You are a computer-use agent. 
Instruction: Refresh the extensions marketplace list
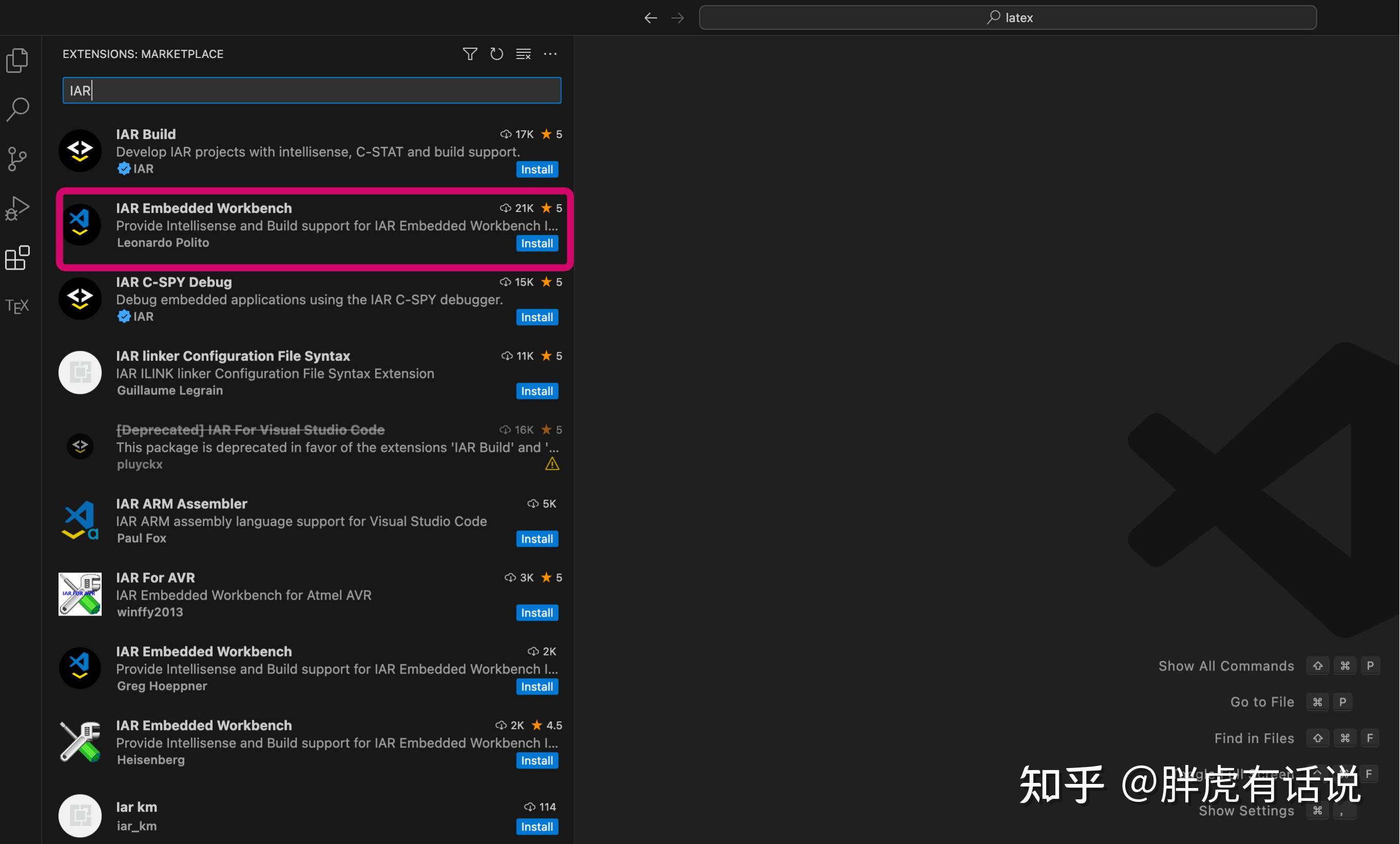tap(496, 53)
